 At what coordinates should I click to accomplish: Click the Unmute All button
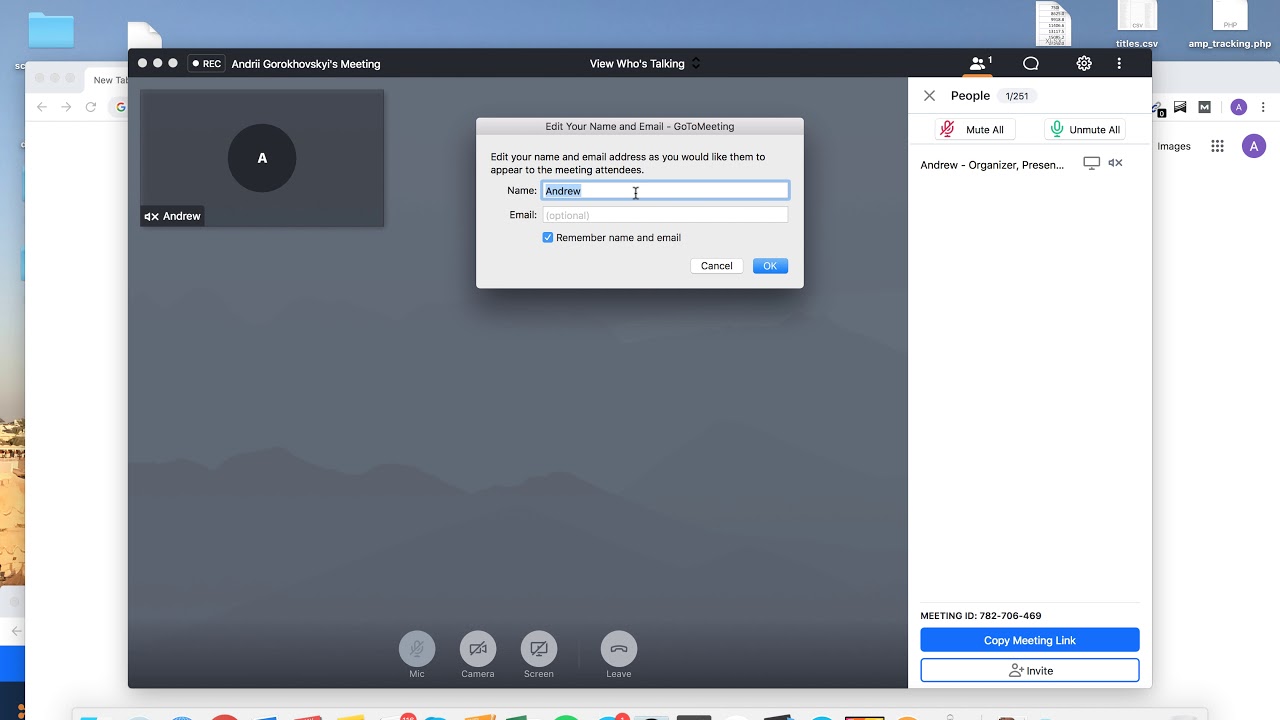(1085, 129)
